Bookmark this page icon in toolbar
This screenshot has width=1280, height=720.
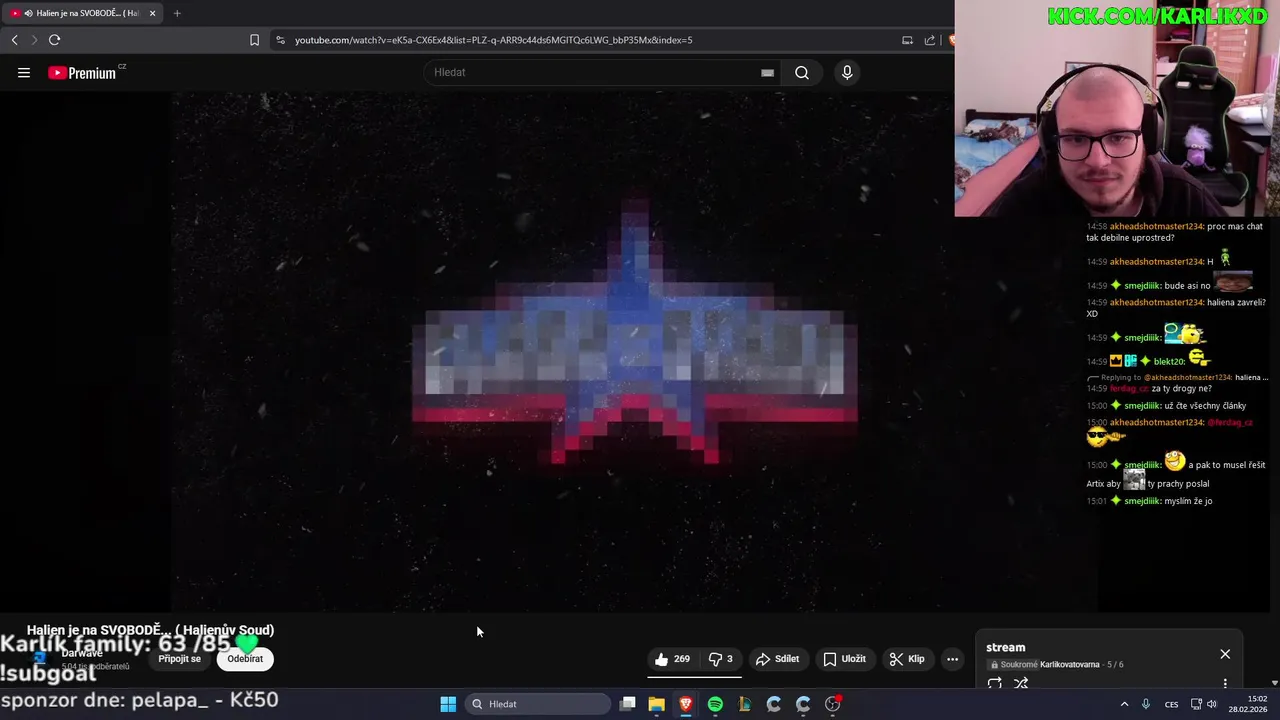(254, 40)
